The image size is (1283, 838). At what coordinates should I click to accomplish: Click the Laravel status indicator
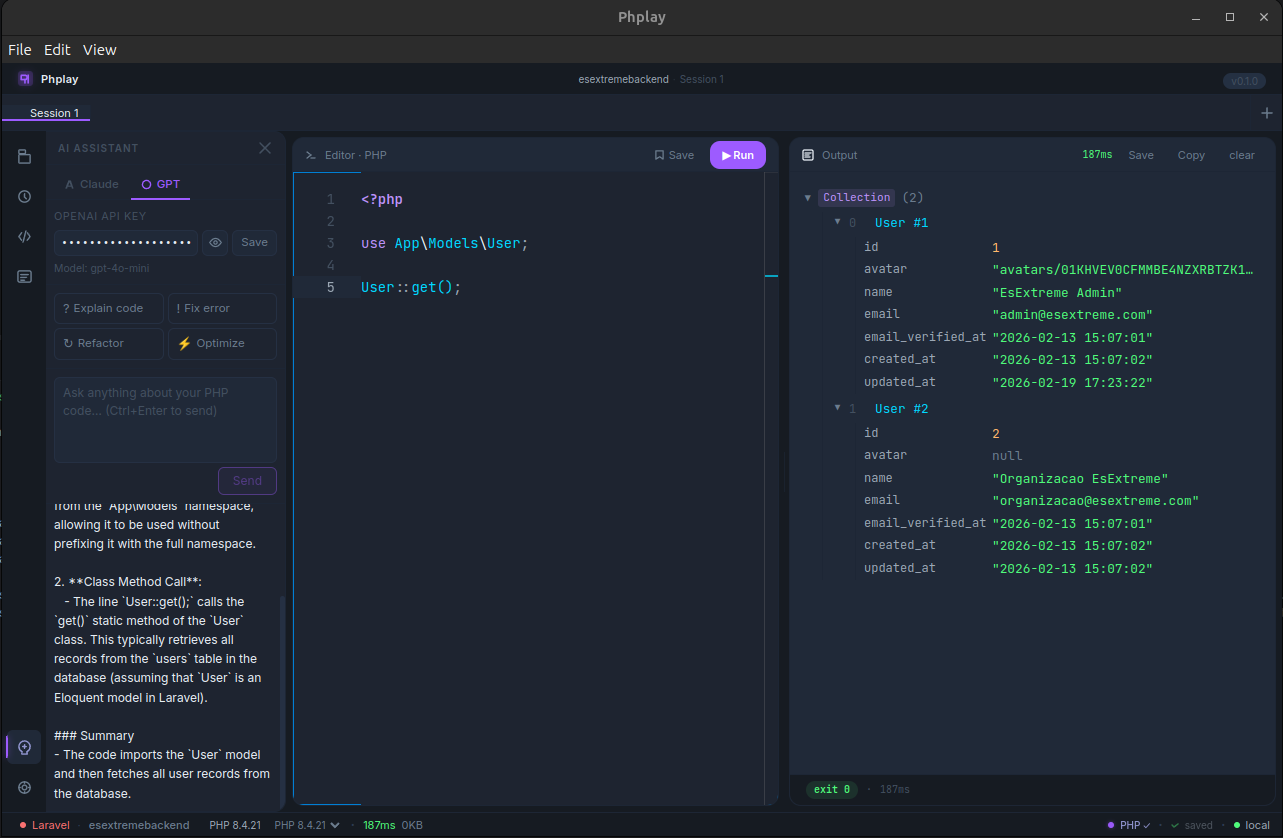(x=45, y=825)
